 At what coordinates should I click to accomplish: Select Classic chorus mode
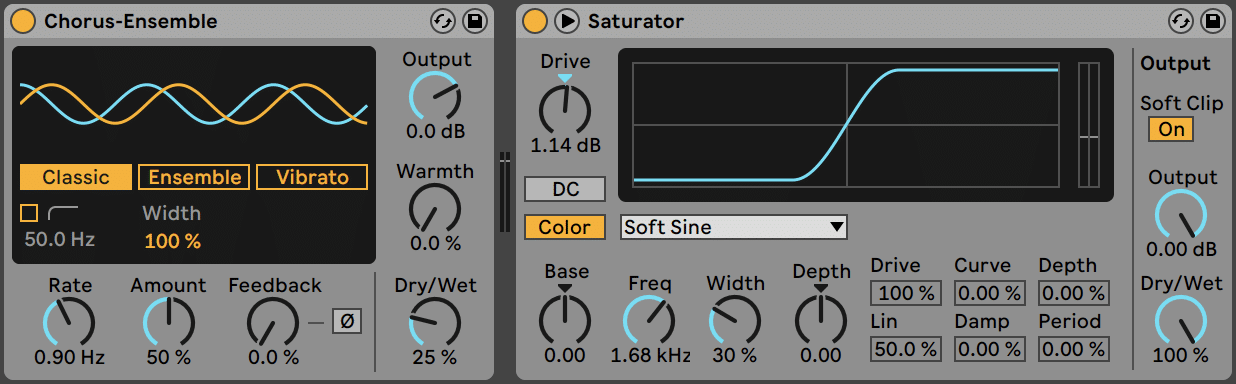(x=76, y=177)
